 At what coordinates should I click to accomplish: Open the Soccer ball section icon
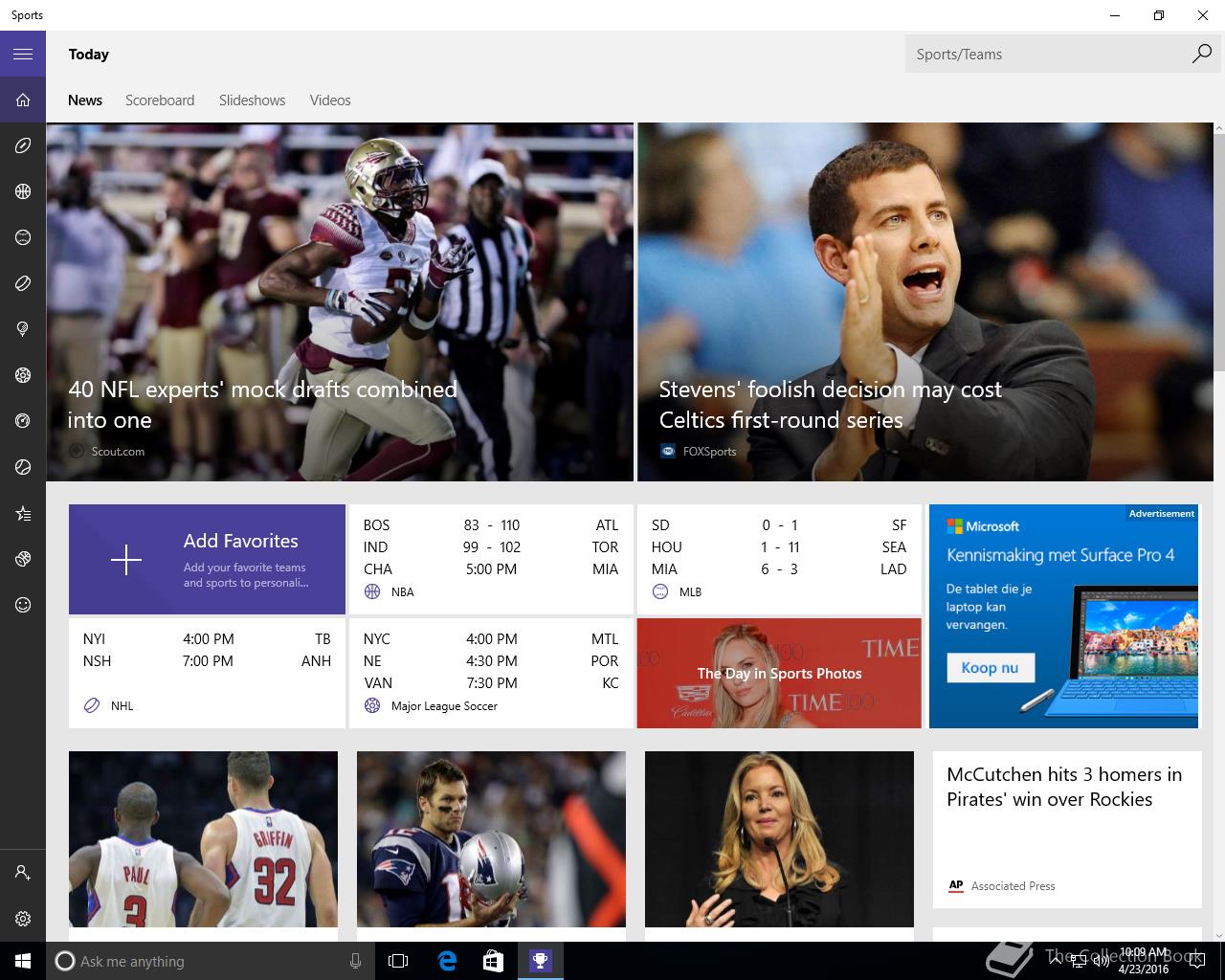pyautogui.click(x=23, y=375)
